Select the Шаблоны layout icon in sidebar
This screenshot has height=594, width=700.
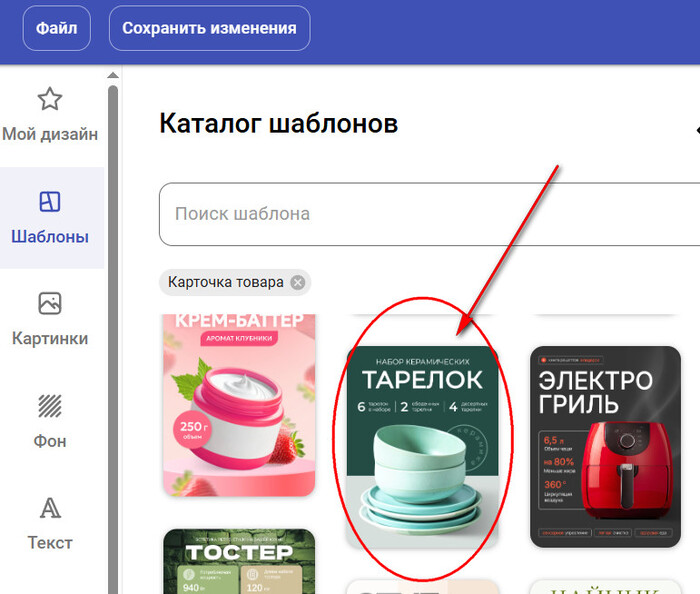(50, 202)
